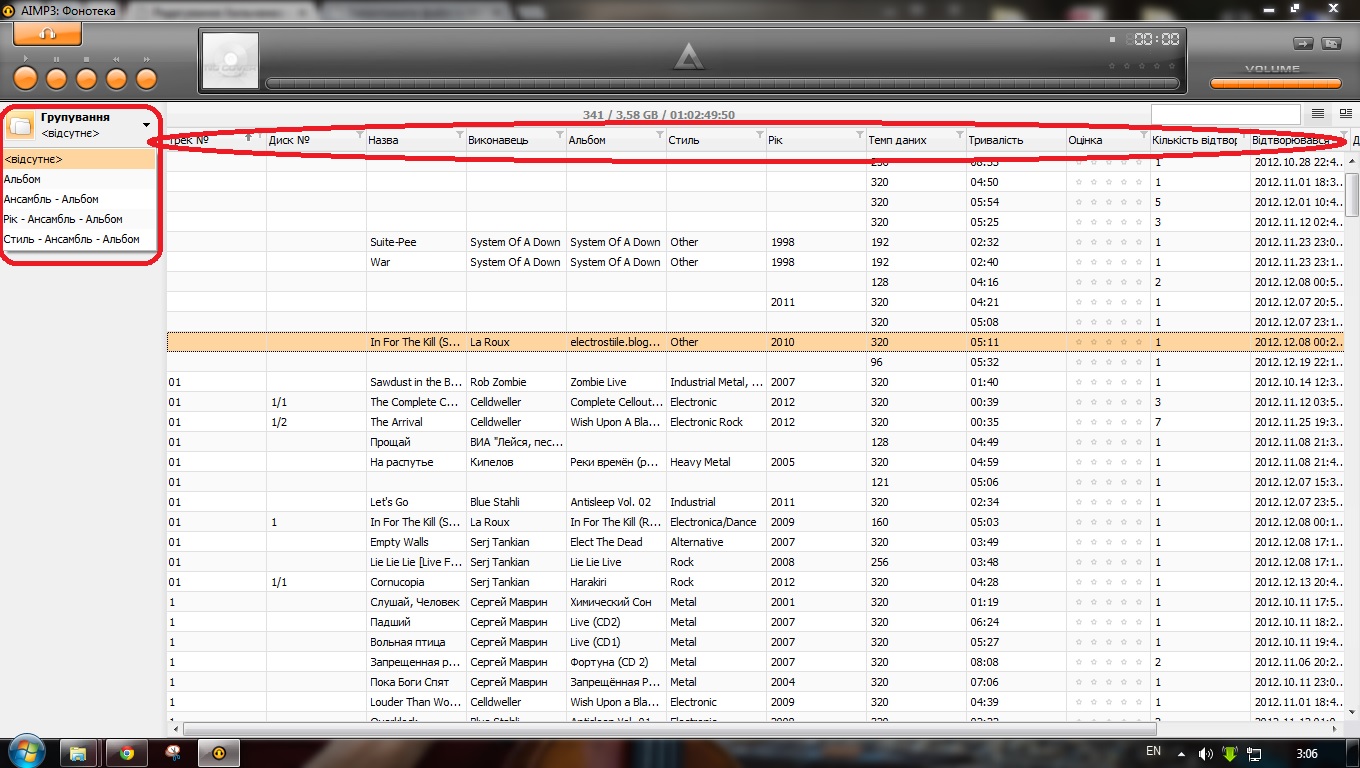Sort by Тривалість column header

point(1016,140)
